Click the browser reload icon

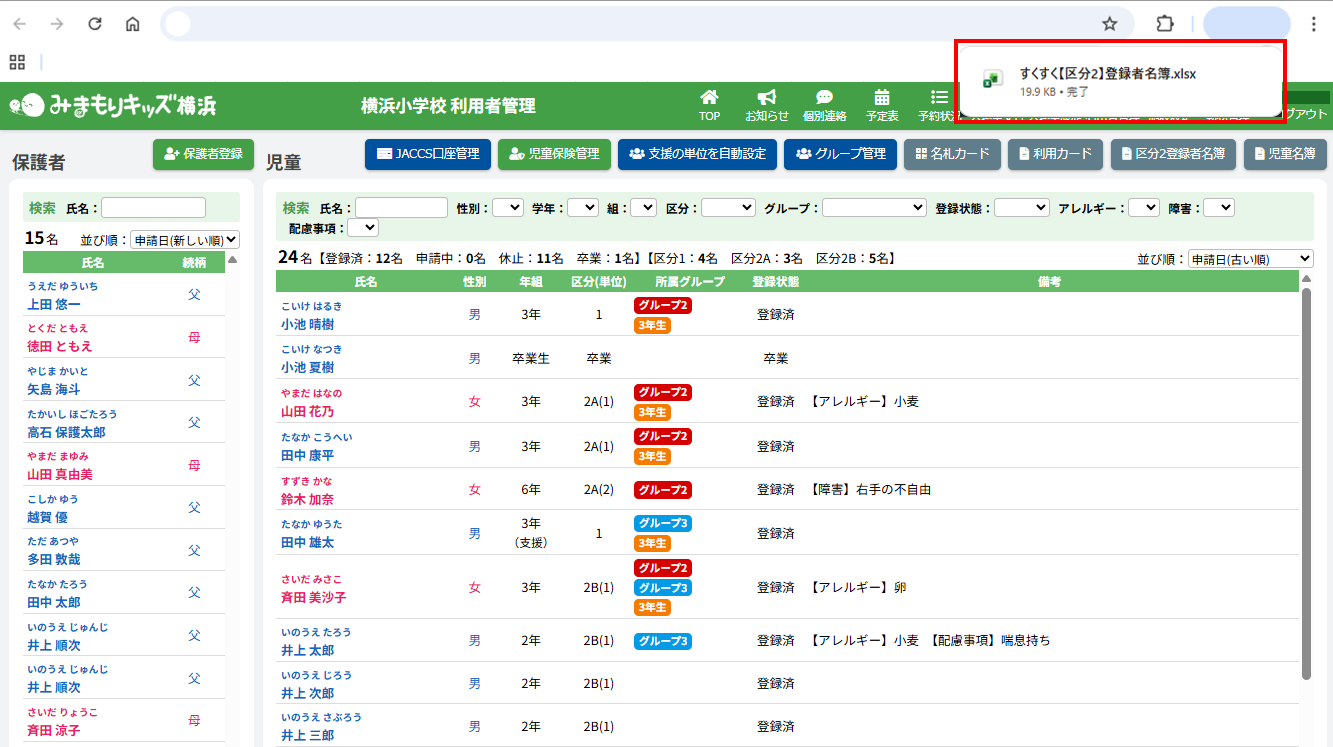click(95, 24)
